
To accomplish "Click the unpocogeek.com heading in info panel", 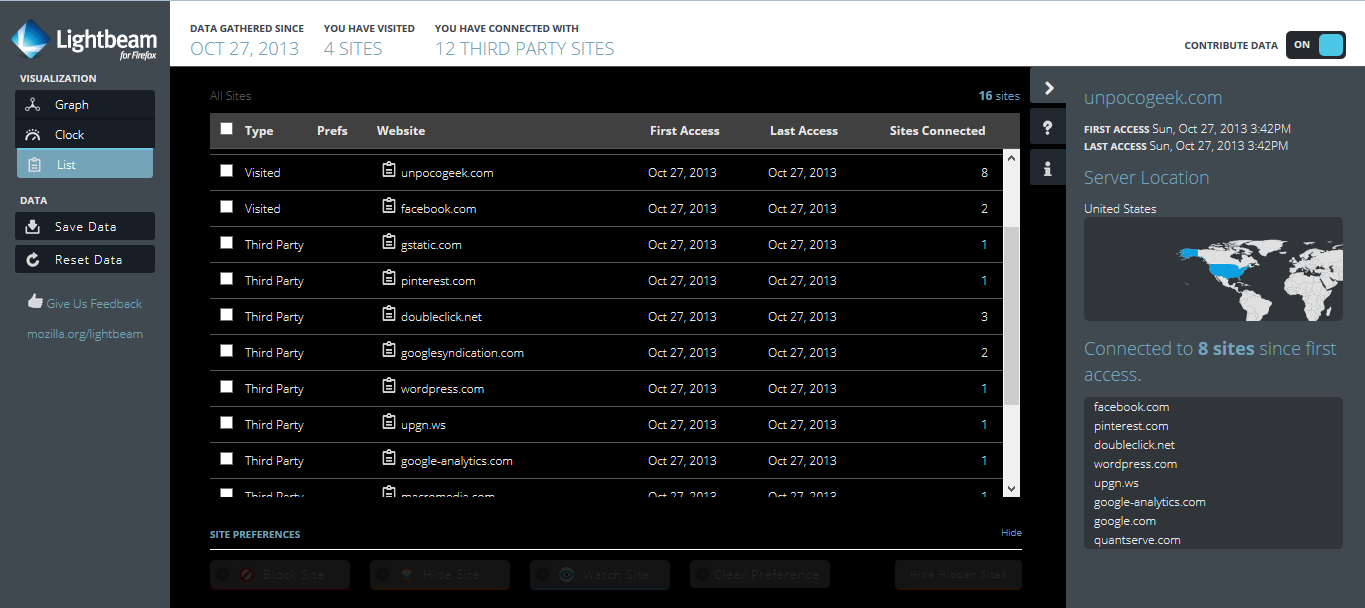I will point(1153,98).
